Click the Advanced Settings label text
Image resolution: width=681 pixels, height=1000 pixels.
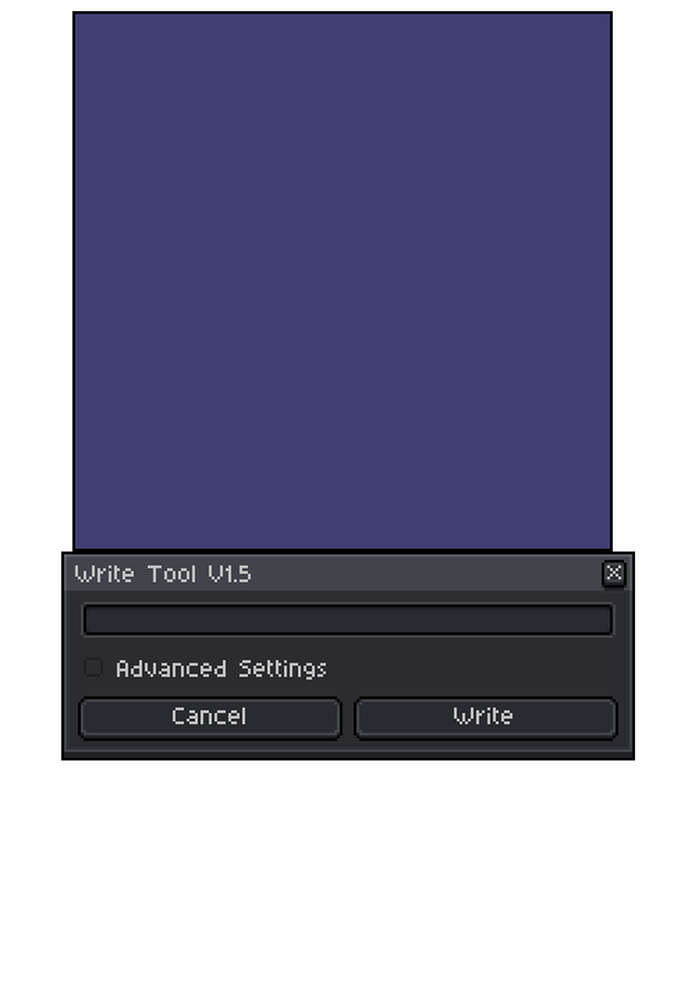(222, 667)
